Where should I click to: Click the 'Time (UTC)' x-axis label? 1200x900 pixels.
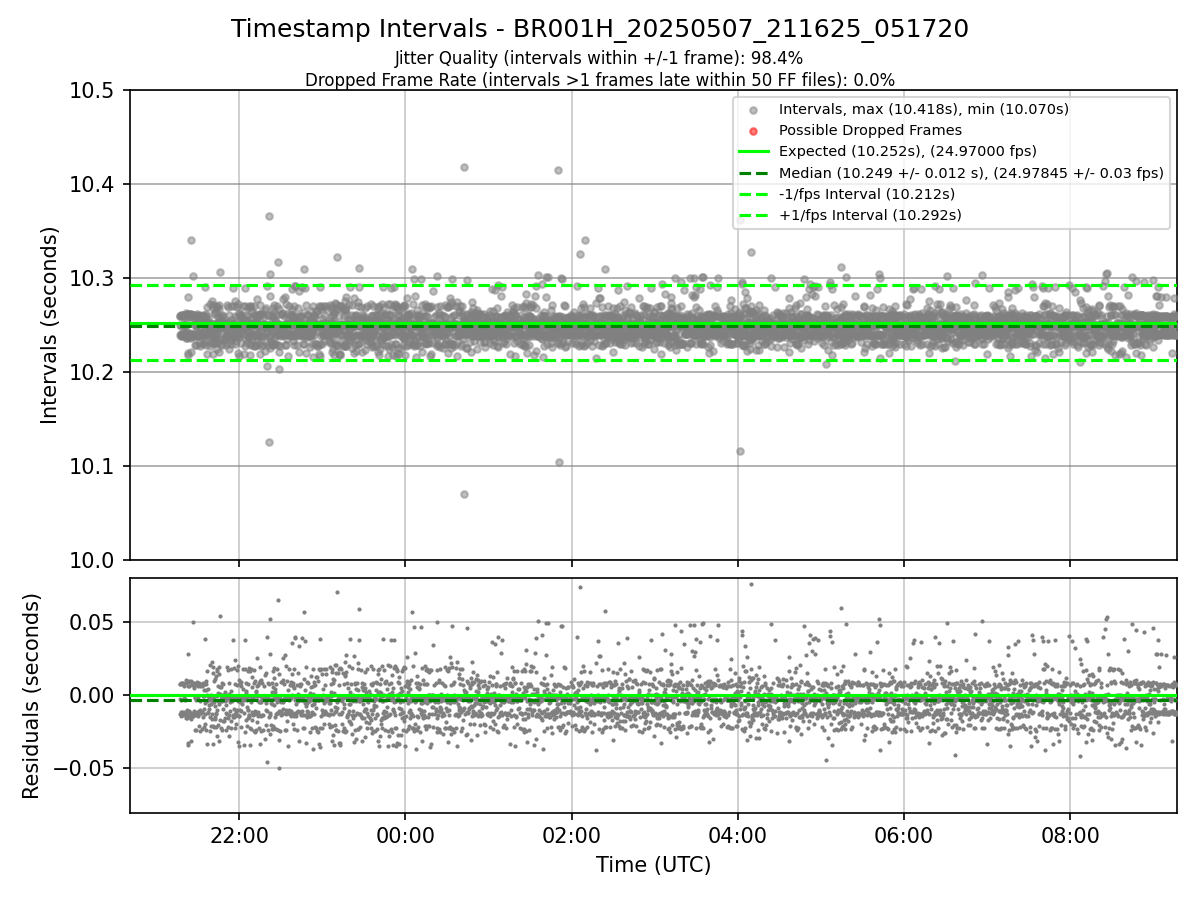[x=653, y=865]
